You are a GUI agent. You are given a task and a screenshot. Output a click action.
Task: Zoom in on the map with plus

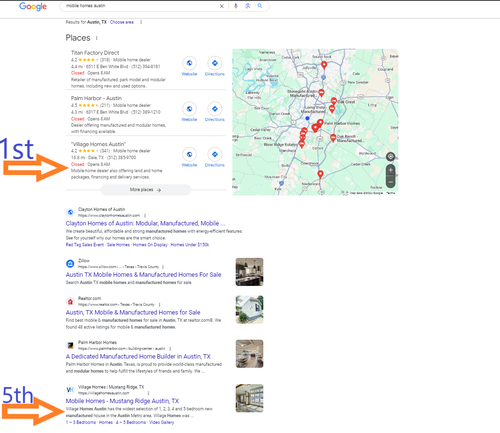(x=390, y=170)
